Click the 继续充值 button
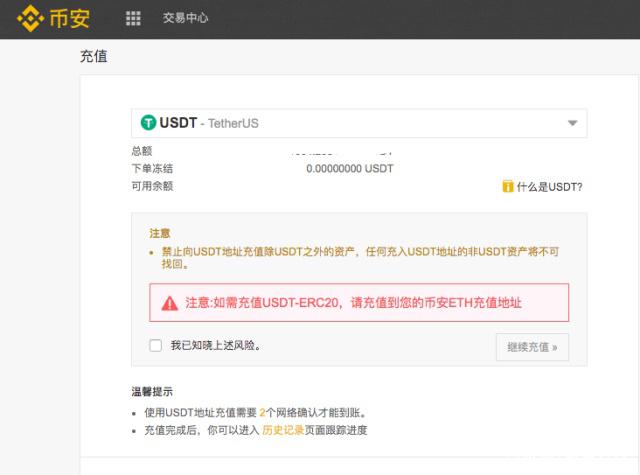 (x=532, y=347)
